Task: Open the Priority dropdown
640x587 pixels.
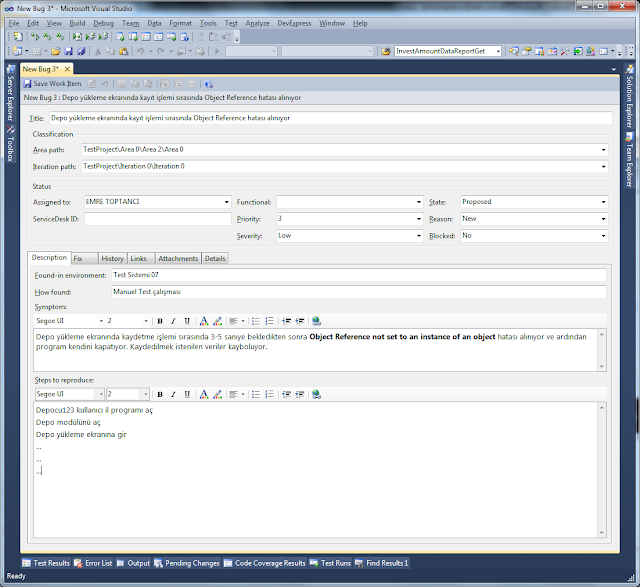Action: tap(419, 219)
